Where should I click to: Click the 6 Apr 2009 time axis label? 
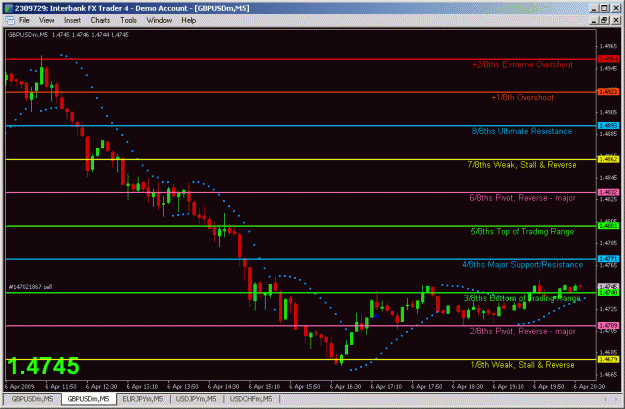point(20,387)
